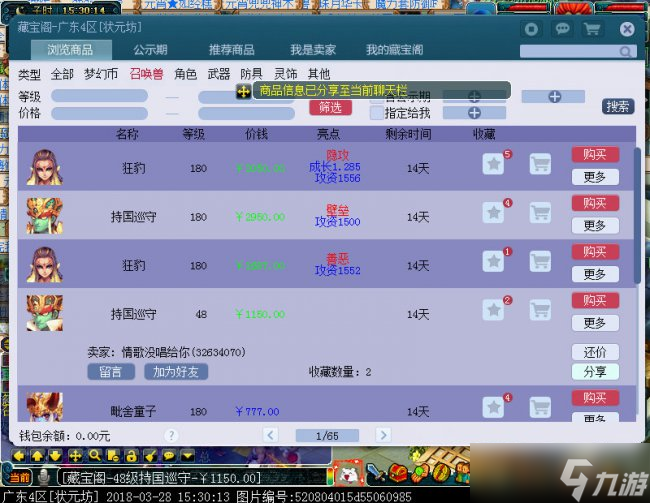The height and width of the screenshot is (503, 650).
Task: Click the red 筛选 button
Action: [330, 107]
